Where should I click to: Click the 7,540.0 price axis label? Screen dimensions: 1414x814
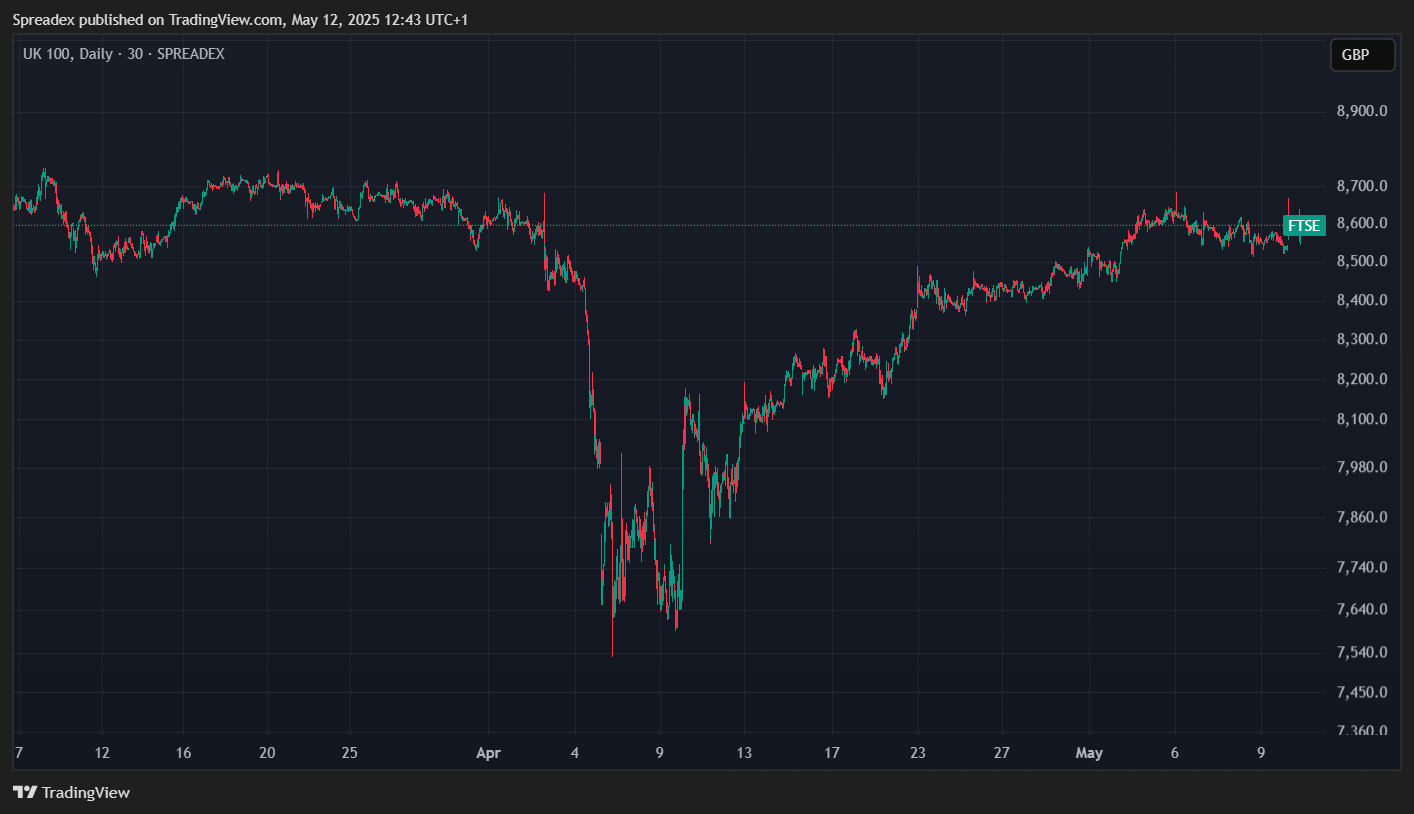1362,652
